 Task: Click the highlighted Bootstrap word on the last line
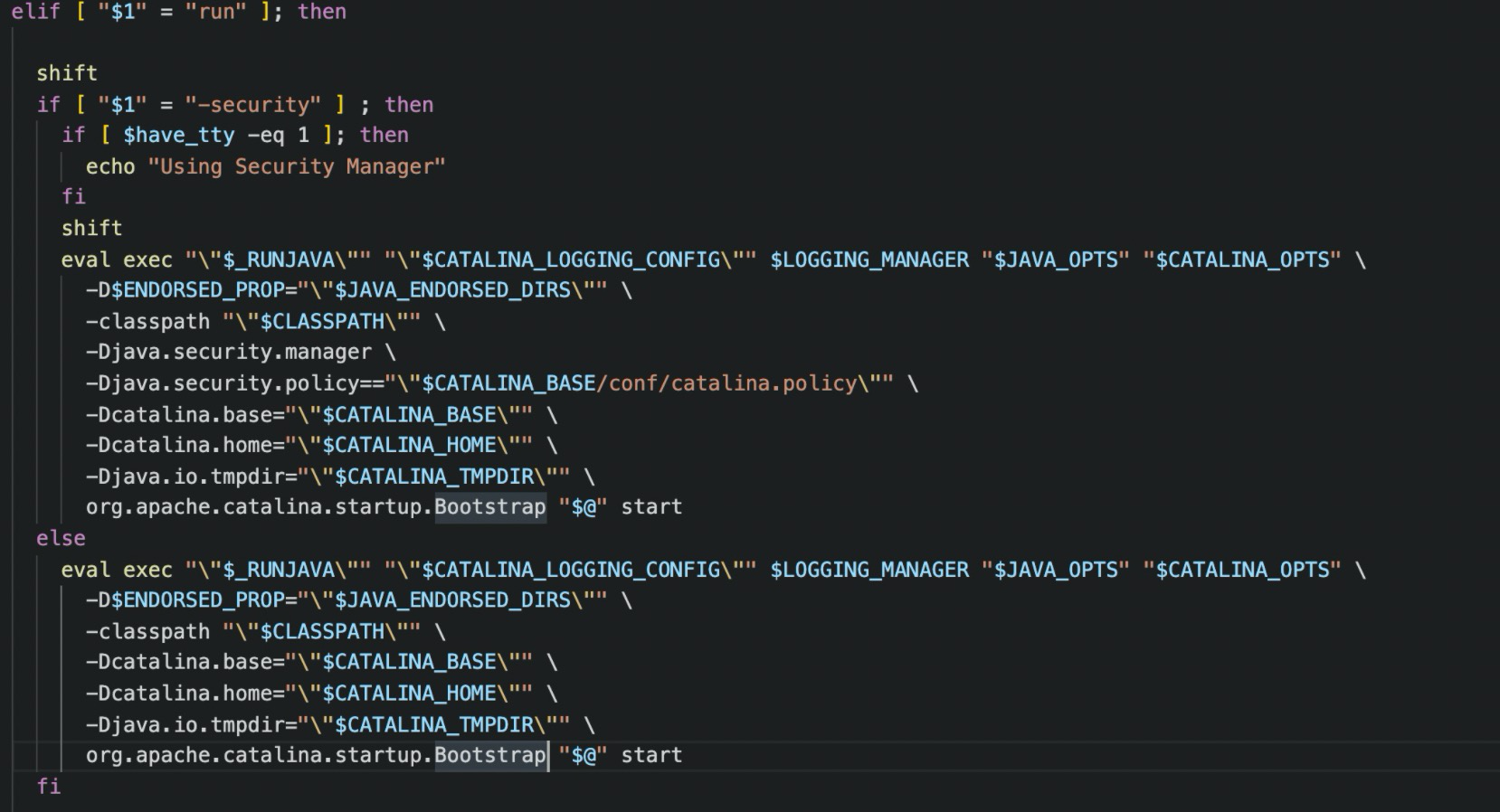(490, 756)
